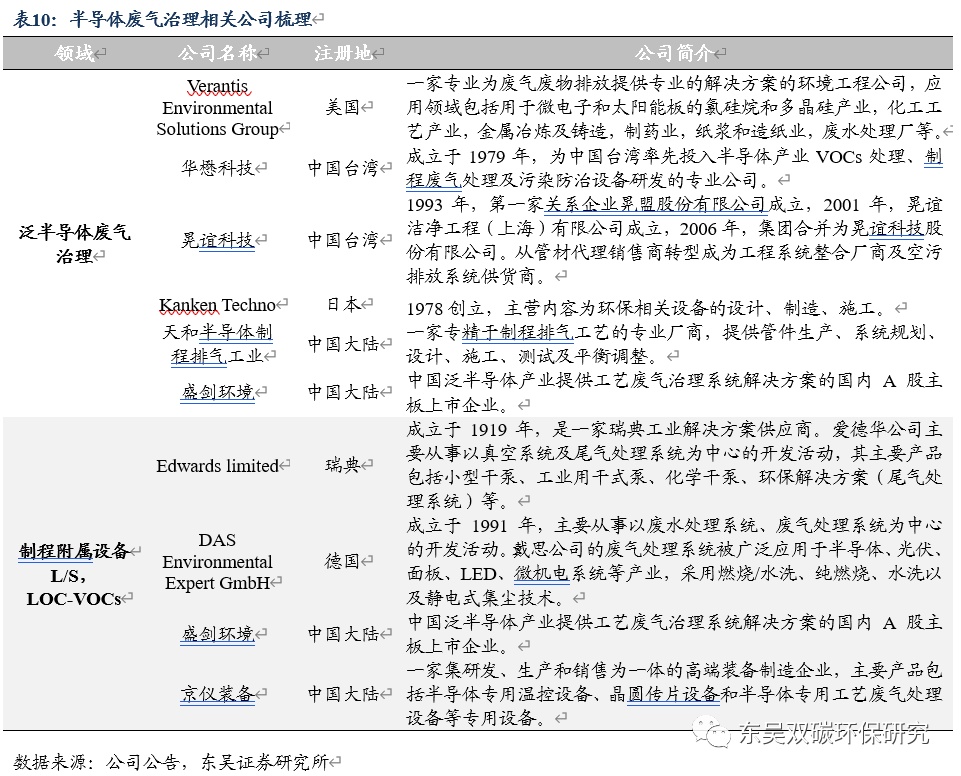Click the 京仪装备 company name
Screen dimensions: 961x776
click(218, 694)
